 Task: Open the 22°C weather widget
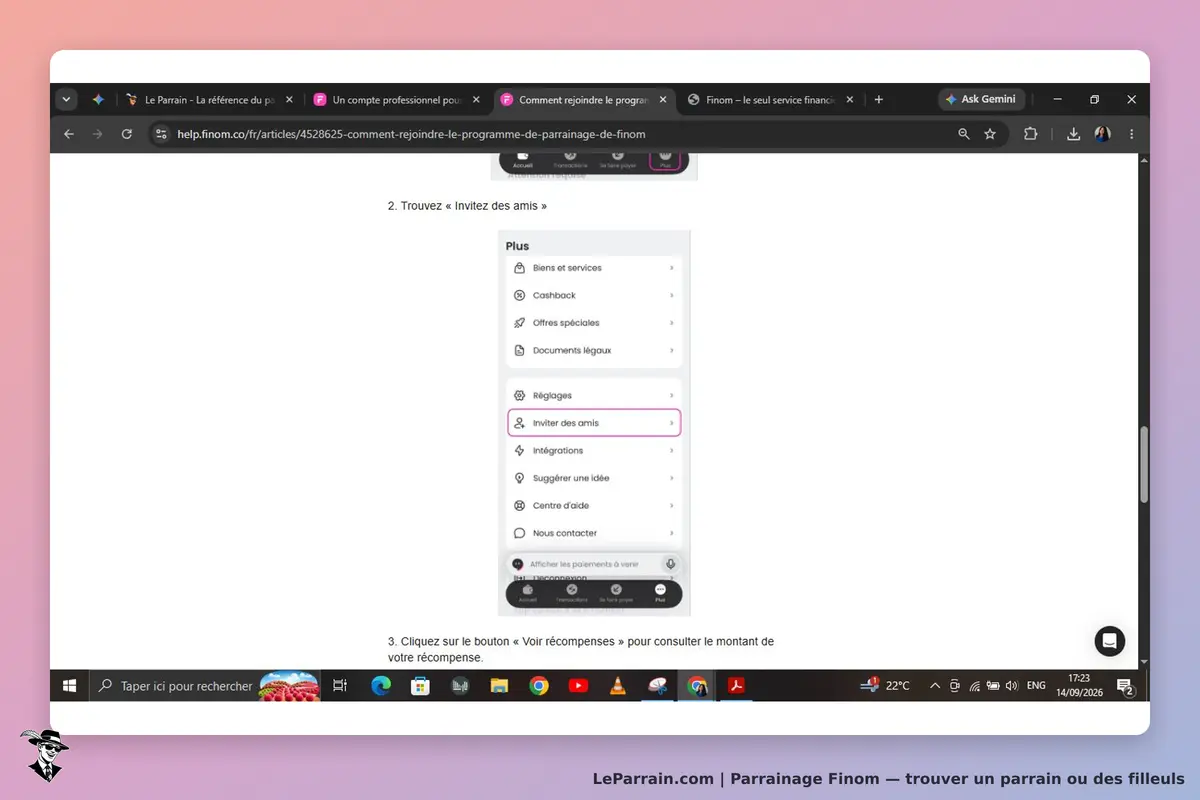click(x=885, y=686)
